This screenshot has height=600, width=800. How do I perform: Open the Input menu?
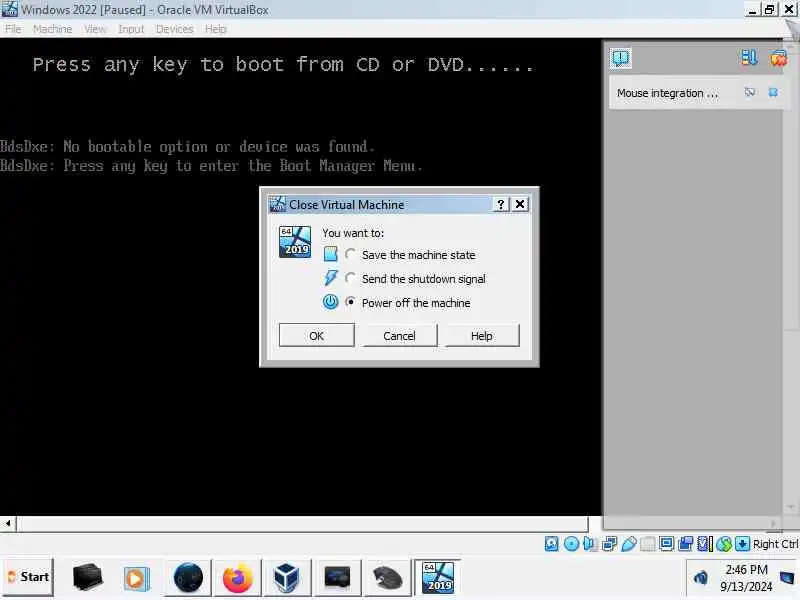(x=131, y=29)
